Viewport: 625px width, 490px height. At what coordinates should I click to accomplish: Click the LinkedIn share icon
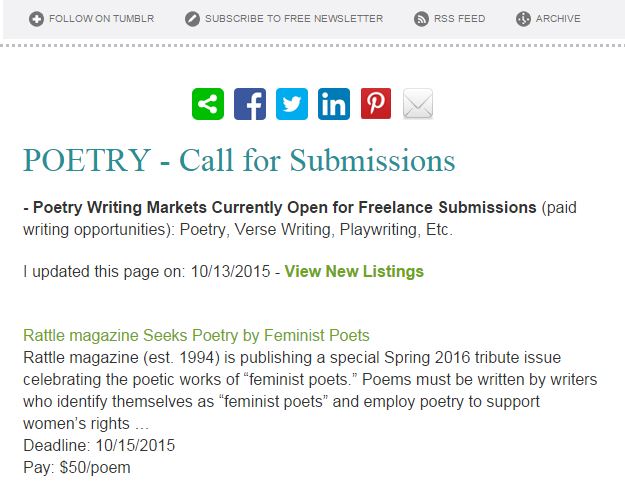coord(334,105)
